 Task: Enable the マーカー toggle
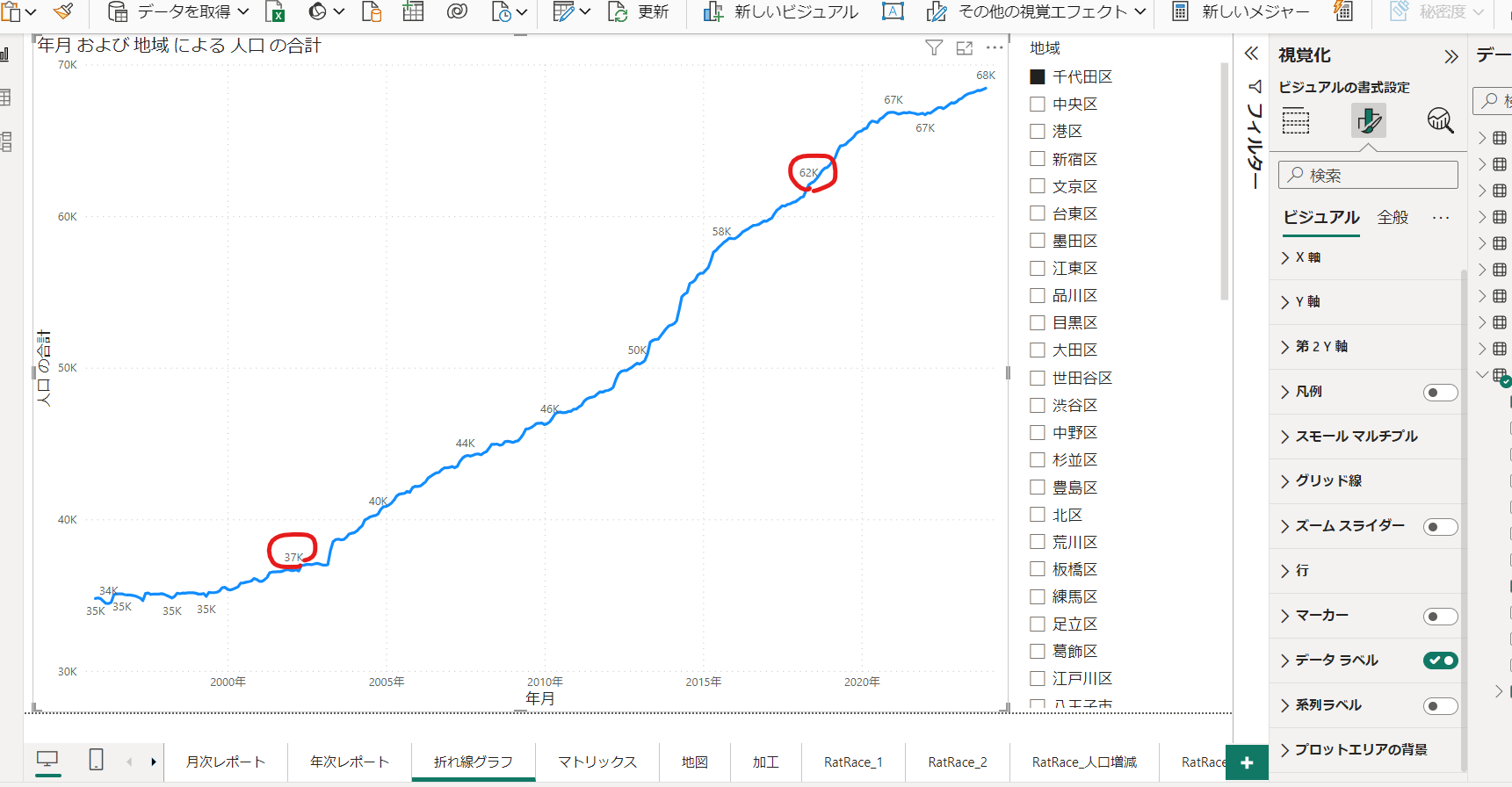click(x=1440, y=616)
